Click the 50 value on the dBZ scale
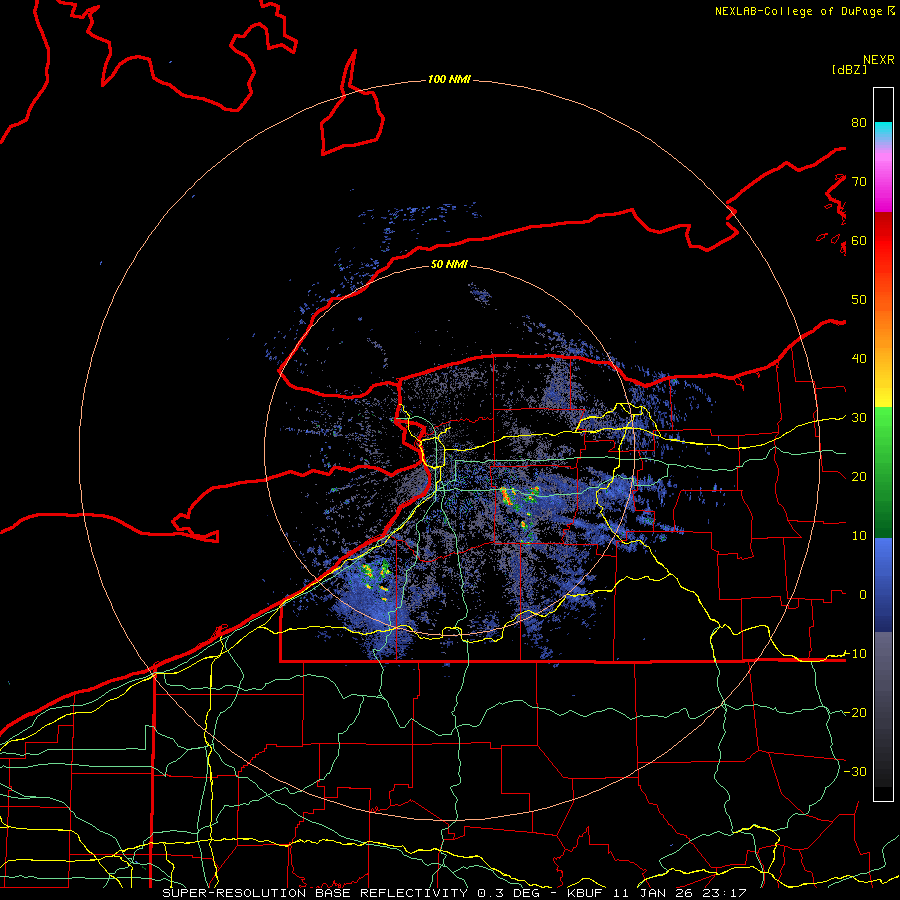Viewport: 900px width, 900px height. [x=859, y=300]
